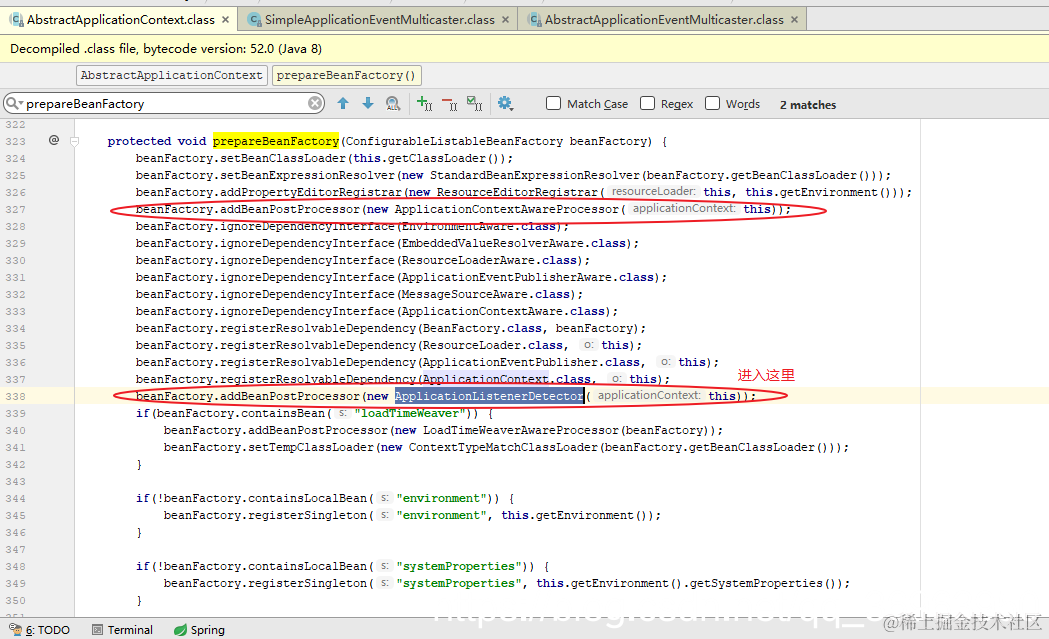Close the SimpleApplicationEventMulticaster.class tab
Screen dimensions: 1049x639
point(505,19)
